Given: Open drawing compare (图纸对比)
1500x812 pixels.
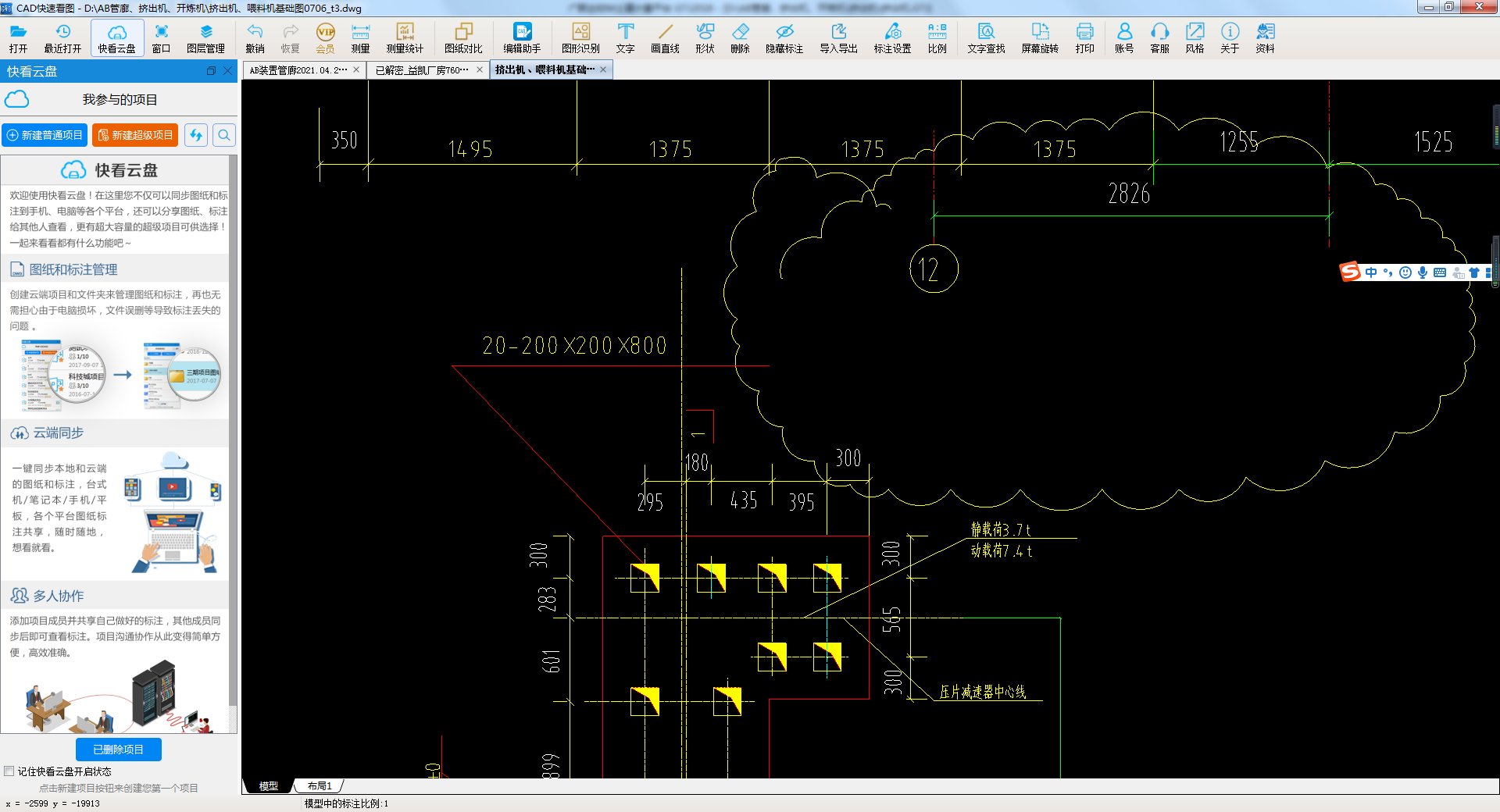Looking at the screenshot, I should [463, 37].
